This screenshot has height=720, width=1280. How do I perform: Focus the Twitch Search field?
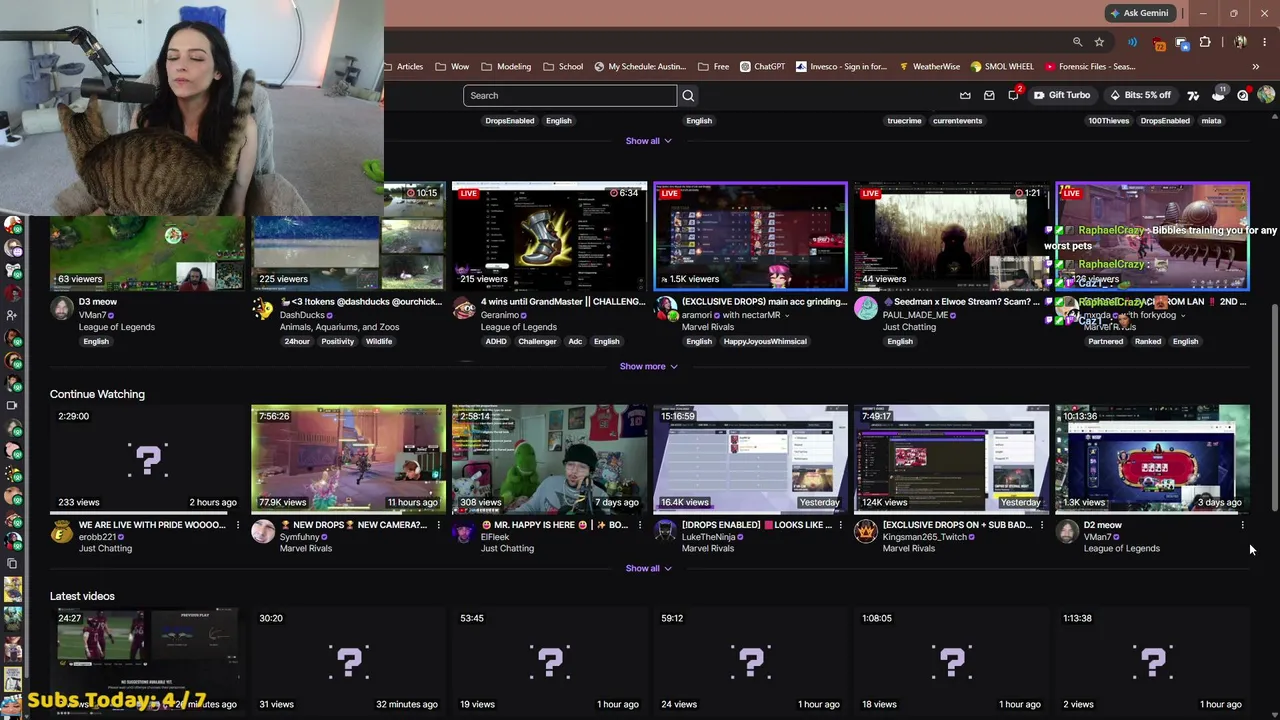point(570,95)
